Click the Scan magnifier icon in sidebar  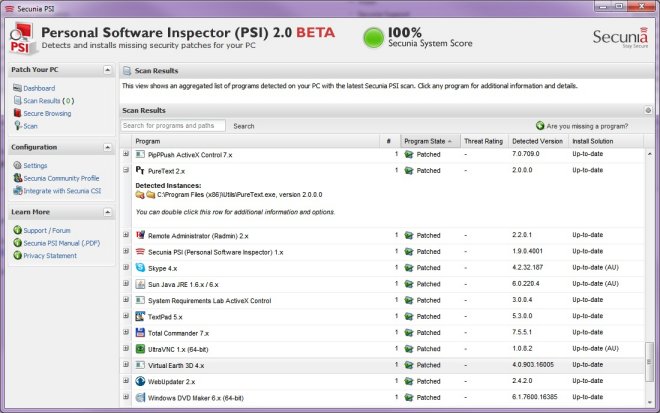click(16, 126)
